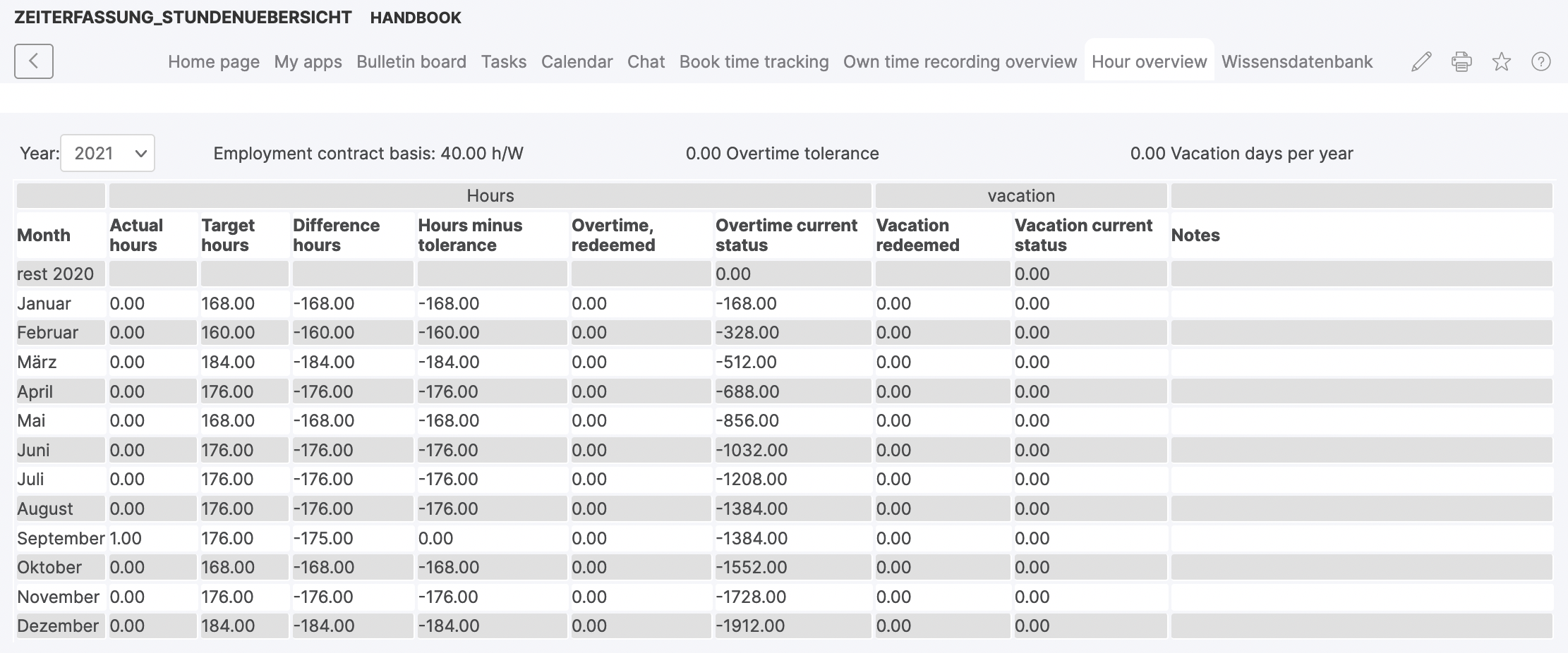
Task: Open help via the question mark icon
Action: point(1542,61)
